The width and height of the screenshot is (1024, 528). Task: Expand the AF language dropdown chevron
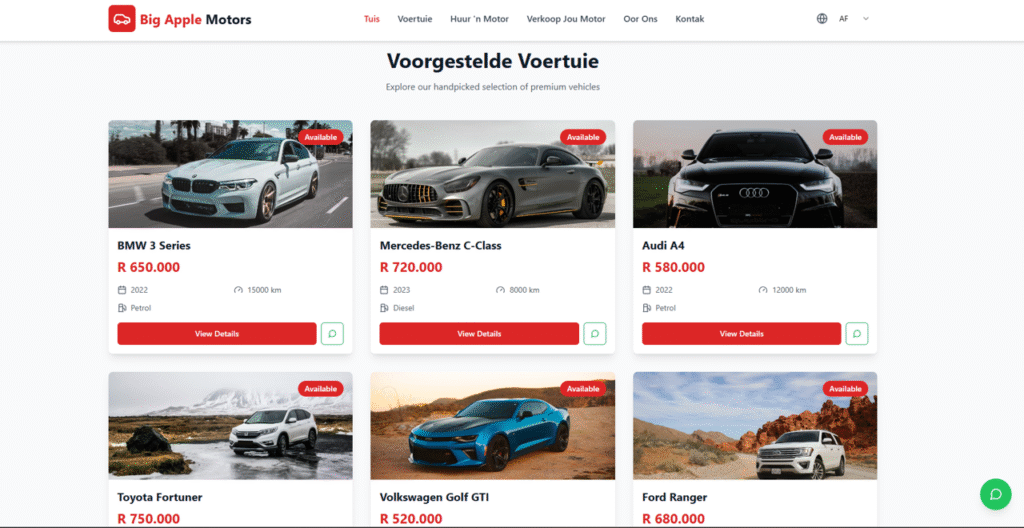point(866,19)
